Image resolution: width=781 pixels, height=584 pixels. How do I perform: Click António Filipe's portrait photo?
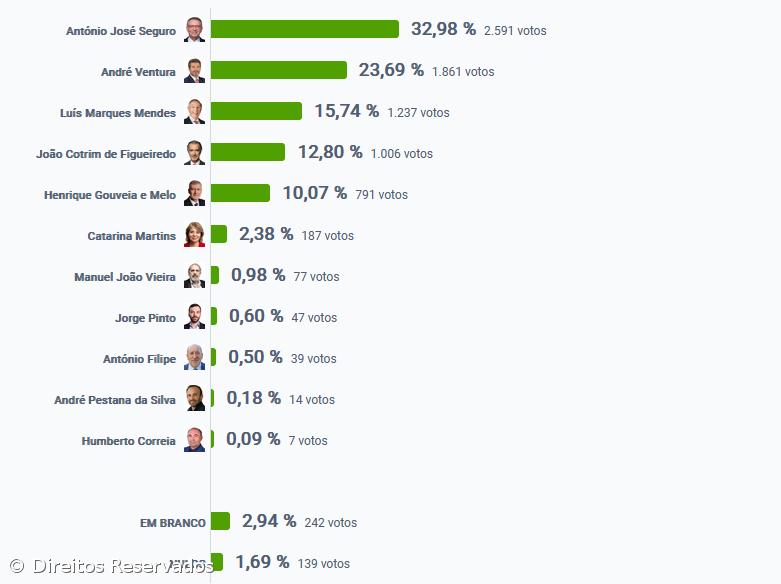point(194,358)
